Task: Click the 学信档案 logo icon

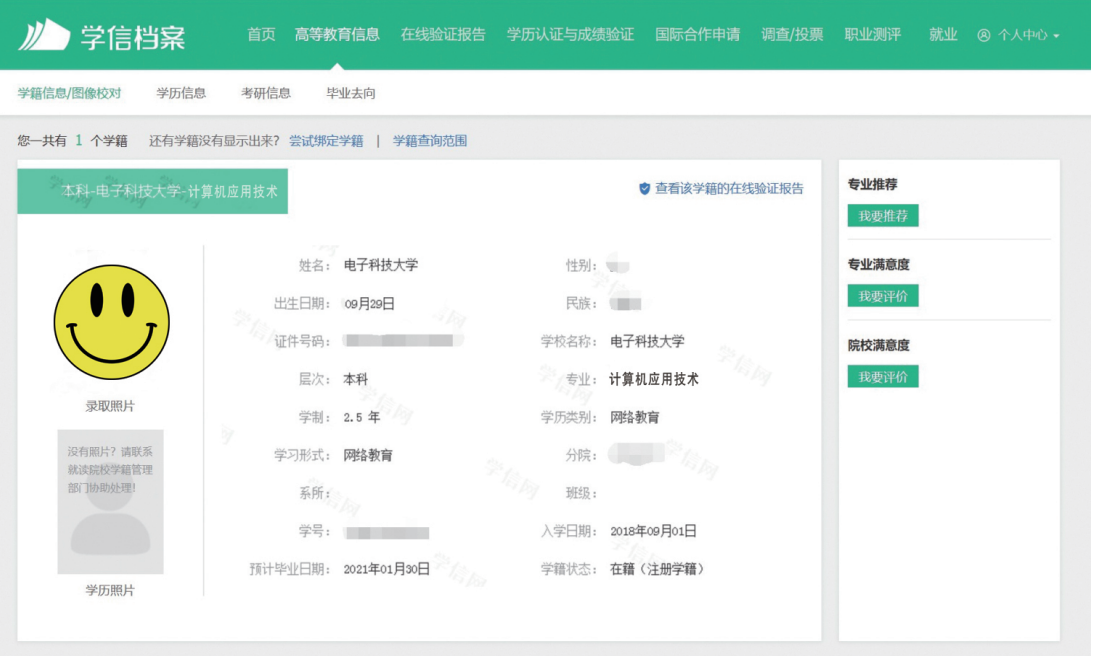Action: pyautogui.click(x=44, y=34)
